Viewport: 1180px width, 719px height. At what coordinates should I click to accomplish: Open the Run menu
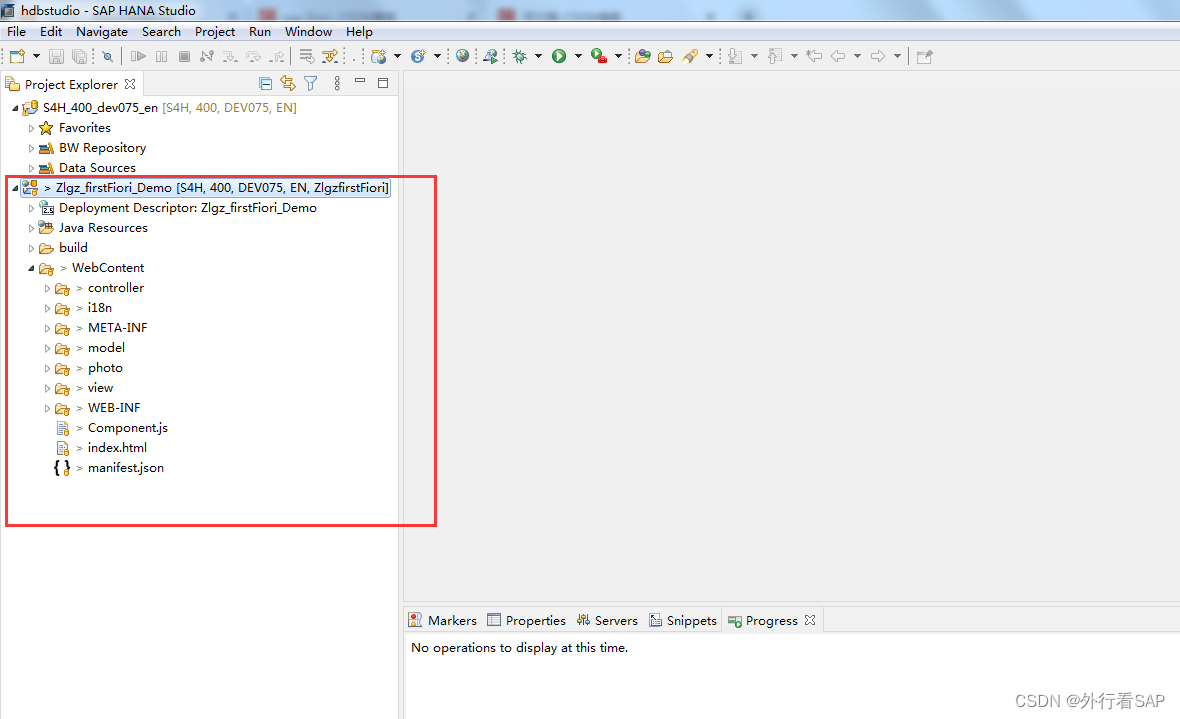coord(260,32)
